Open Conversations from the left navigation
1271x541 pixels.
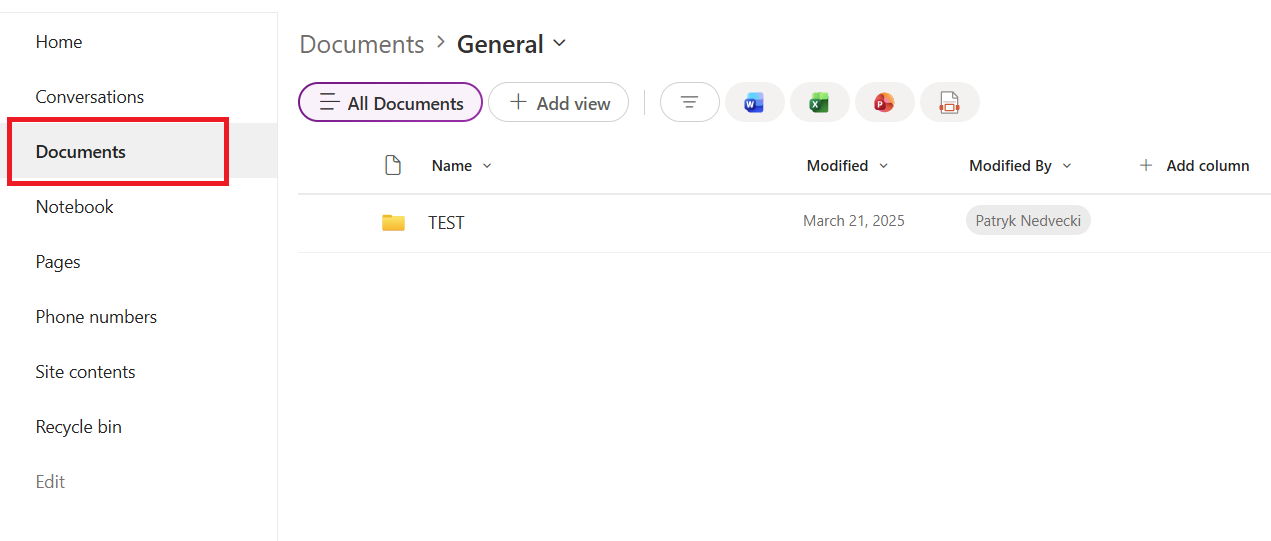pos(90,97)
